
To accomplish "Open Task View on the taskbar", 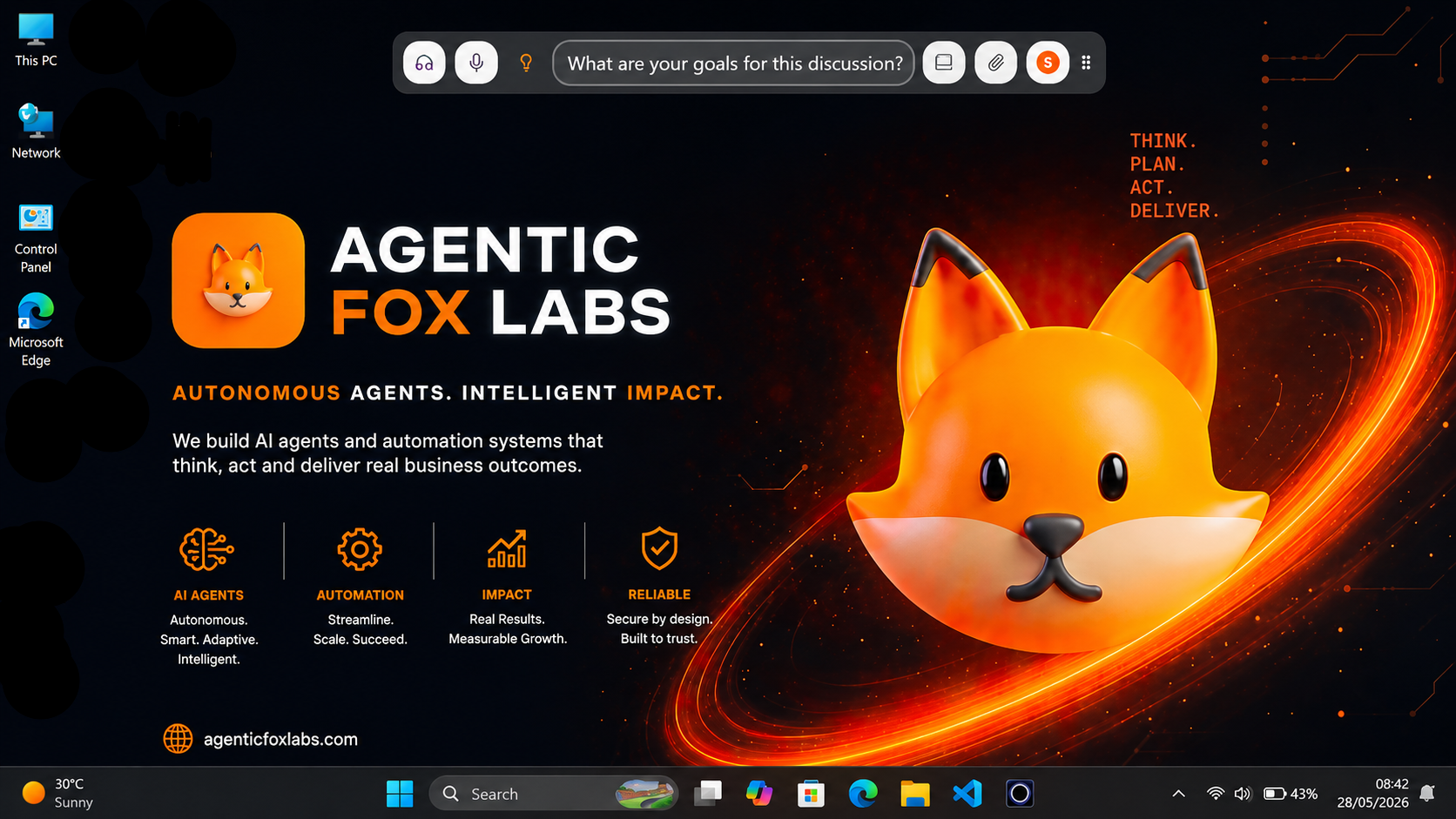I will [708, 794].
